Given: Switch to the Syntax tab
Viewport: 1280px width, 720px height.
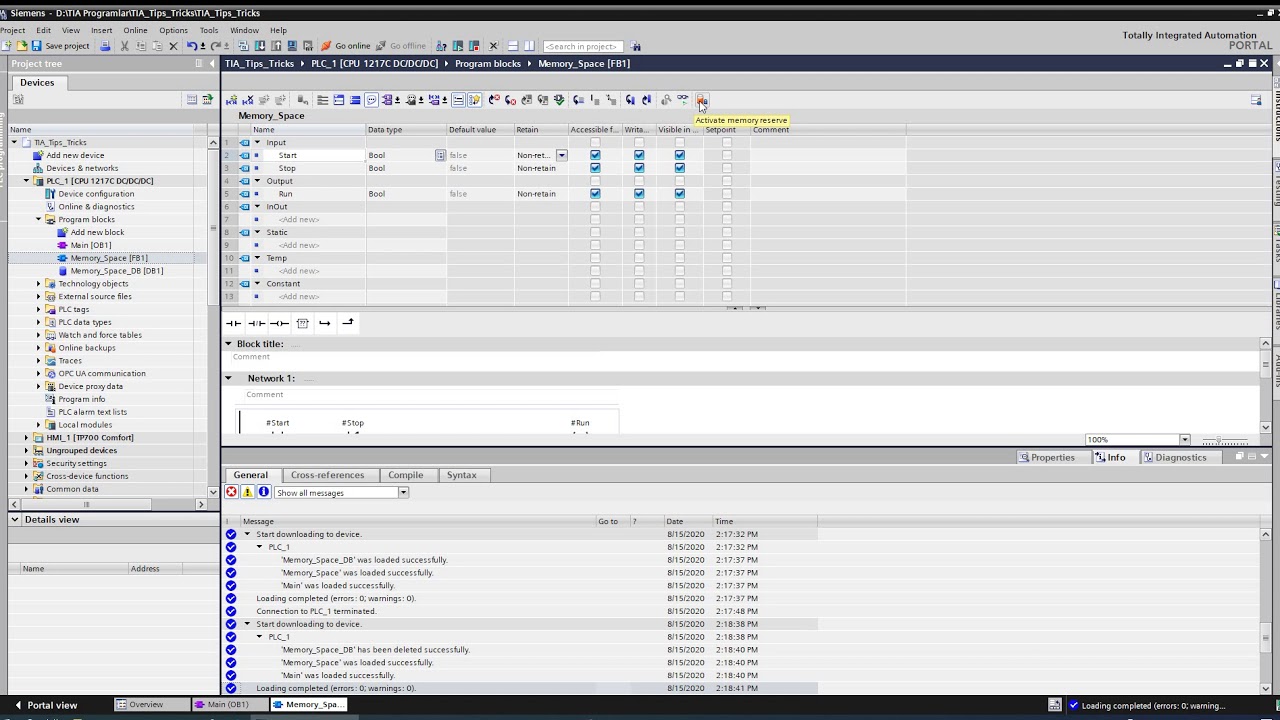Looking at the screenshot, I should click(x=461, y=475).
